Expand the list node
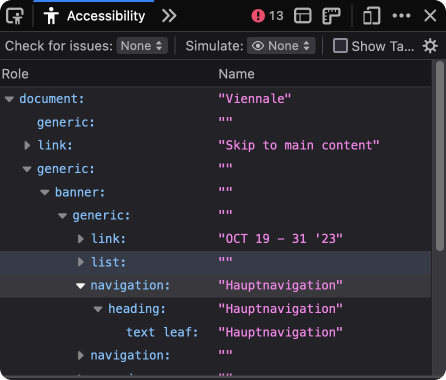Viewport: 446px width, 380px height. [81, 262]
